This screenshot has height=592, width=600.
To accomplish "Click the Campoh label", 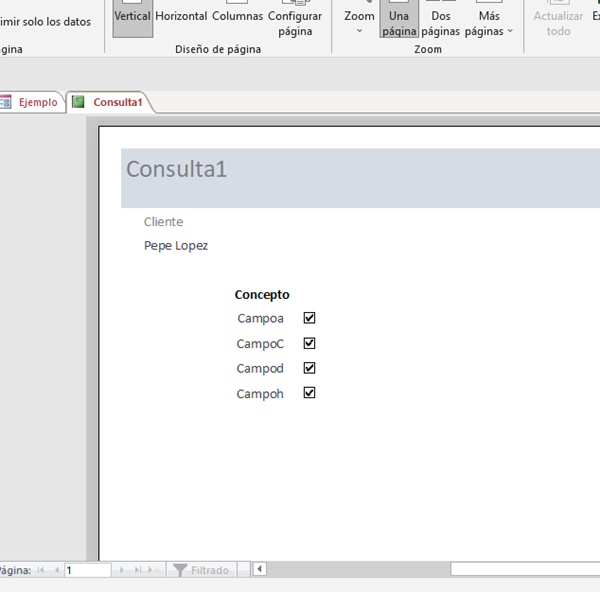I will tap(260, 394).
